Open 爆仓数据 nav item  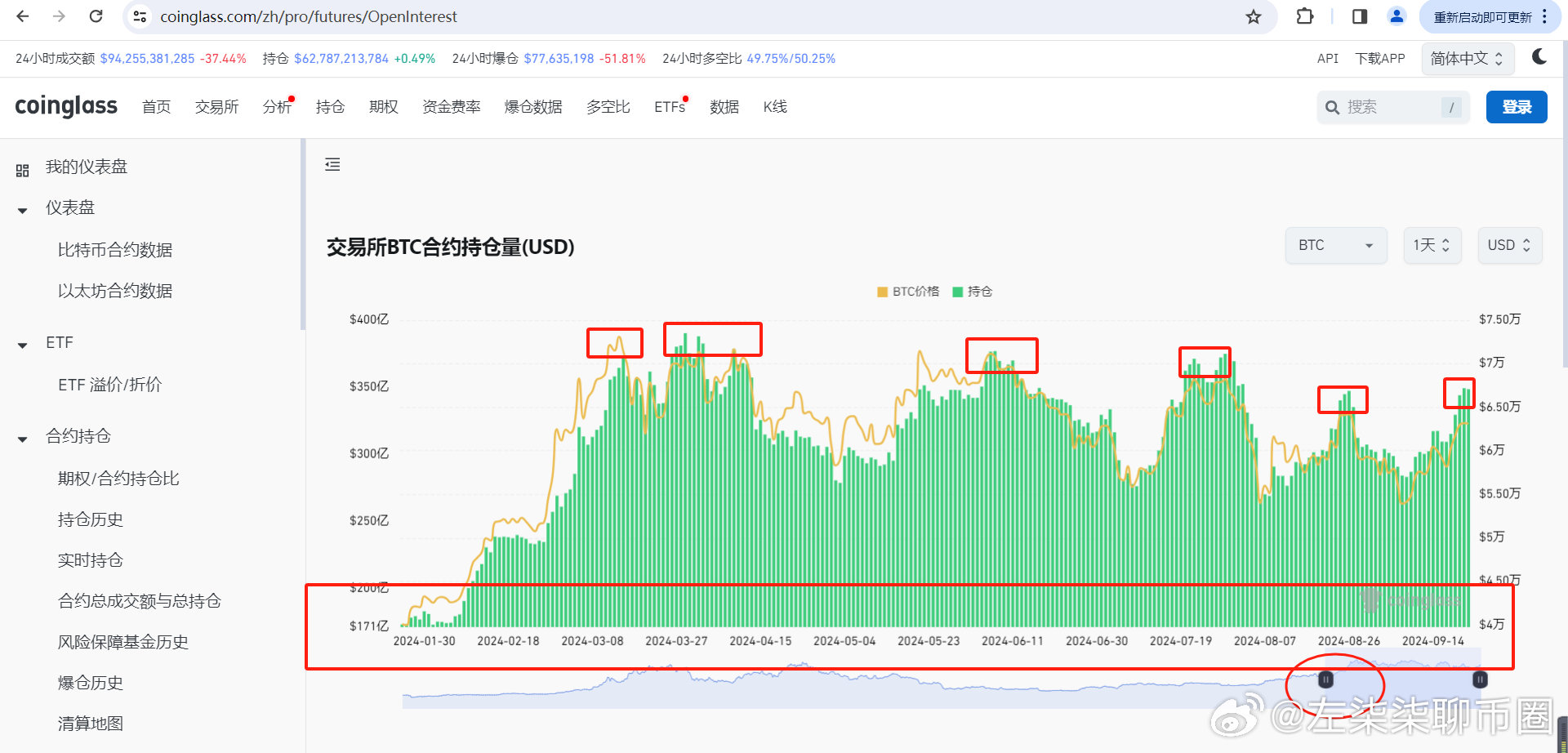(x=533, y=107)
